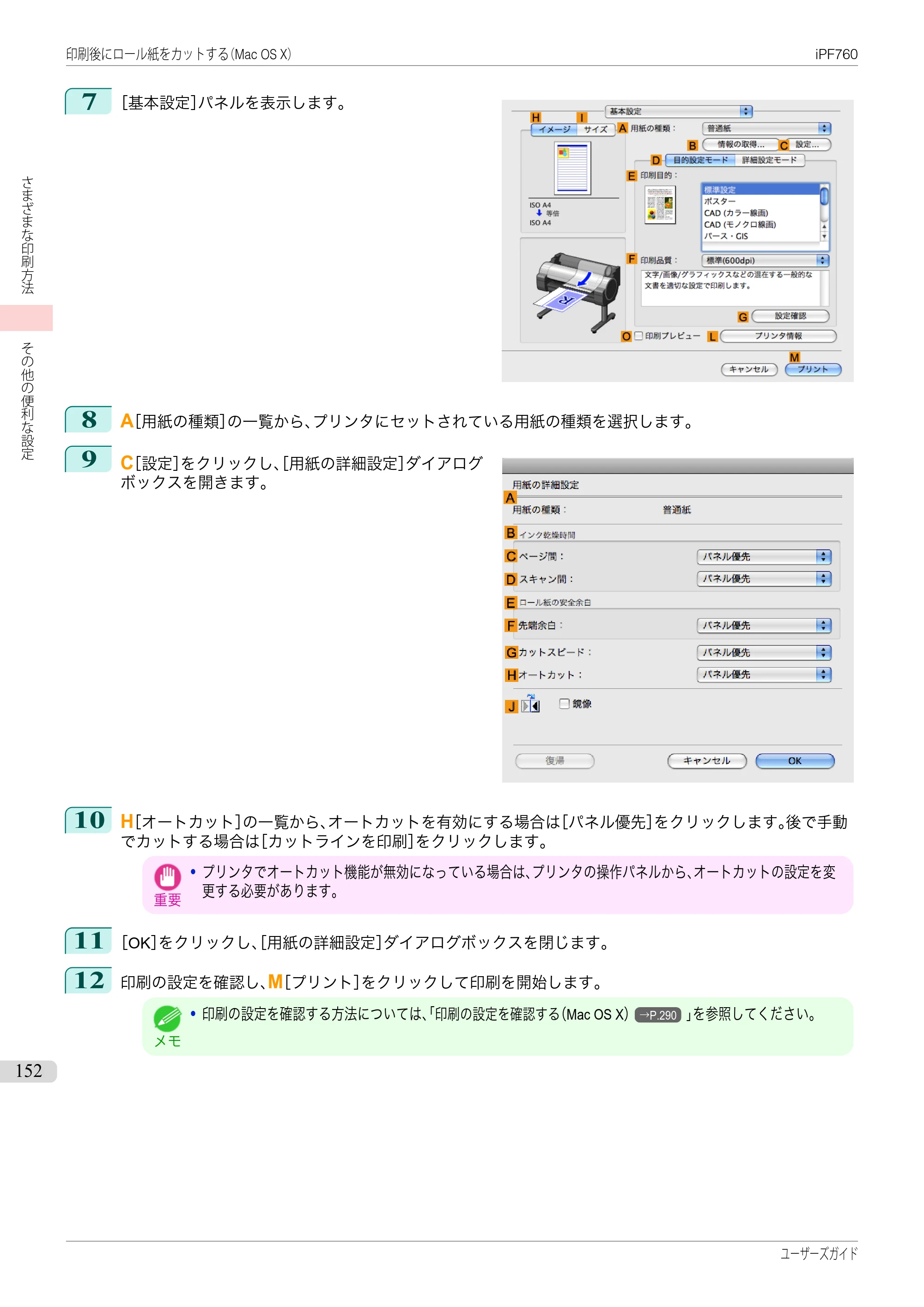
Task: Open the オートカット dropdown
Action: (x=764, y=675)
